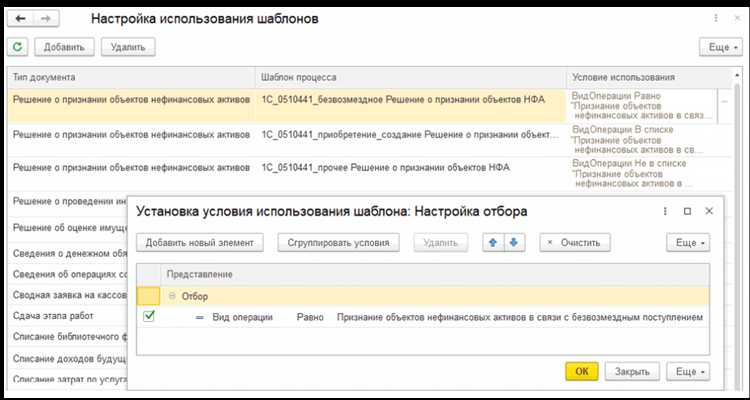Click the Представление column header
750x400 pixels.
(435, 274)
